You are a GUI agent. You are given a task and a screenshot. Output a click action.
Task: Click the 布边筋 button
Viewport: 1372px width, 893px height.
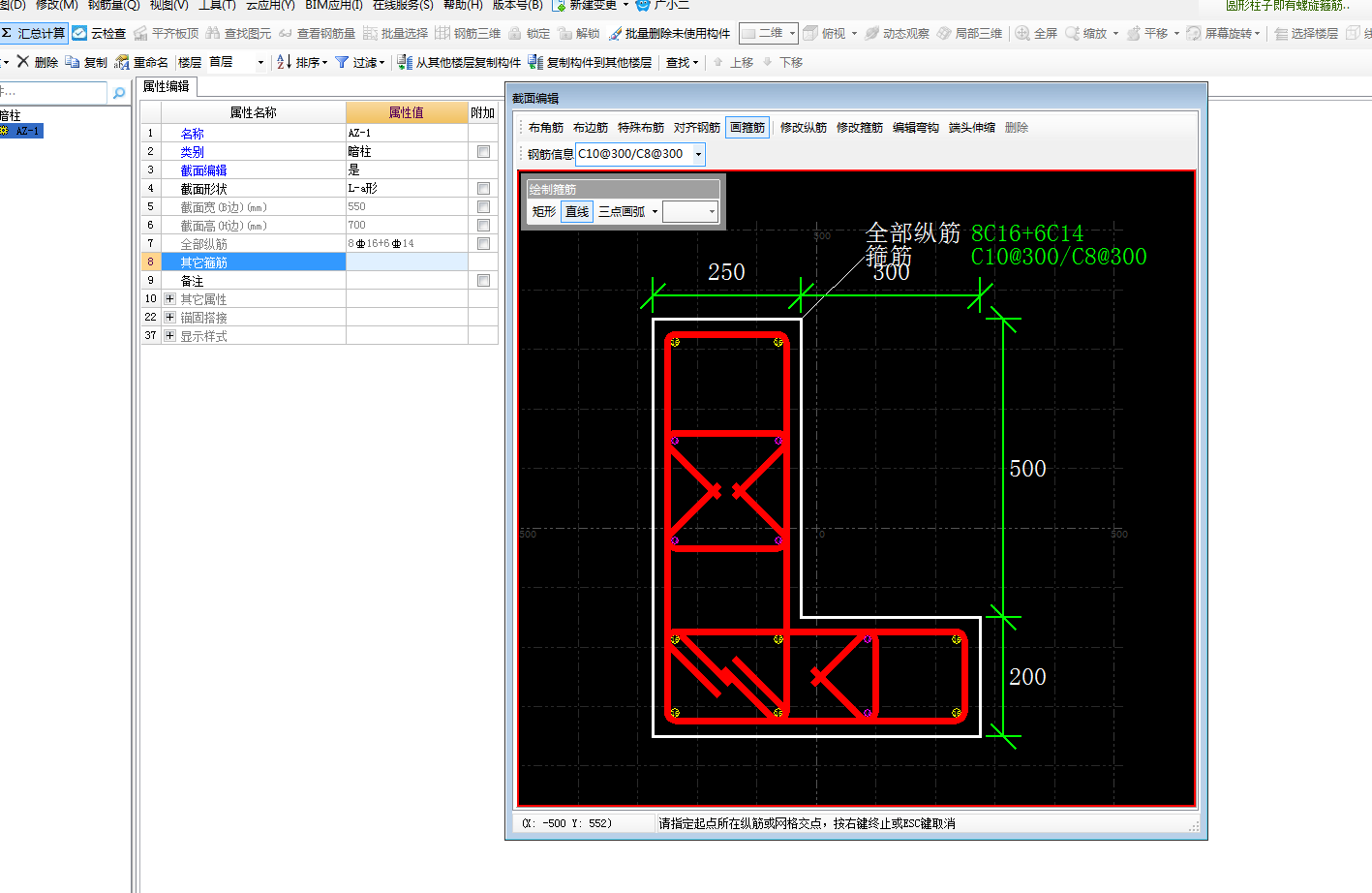pyautogui.click(x=591, y=128)
